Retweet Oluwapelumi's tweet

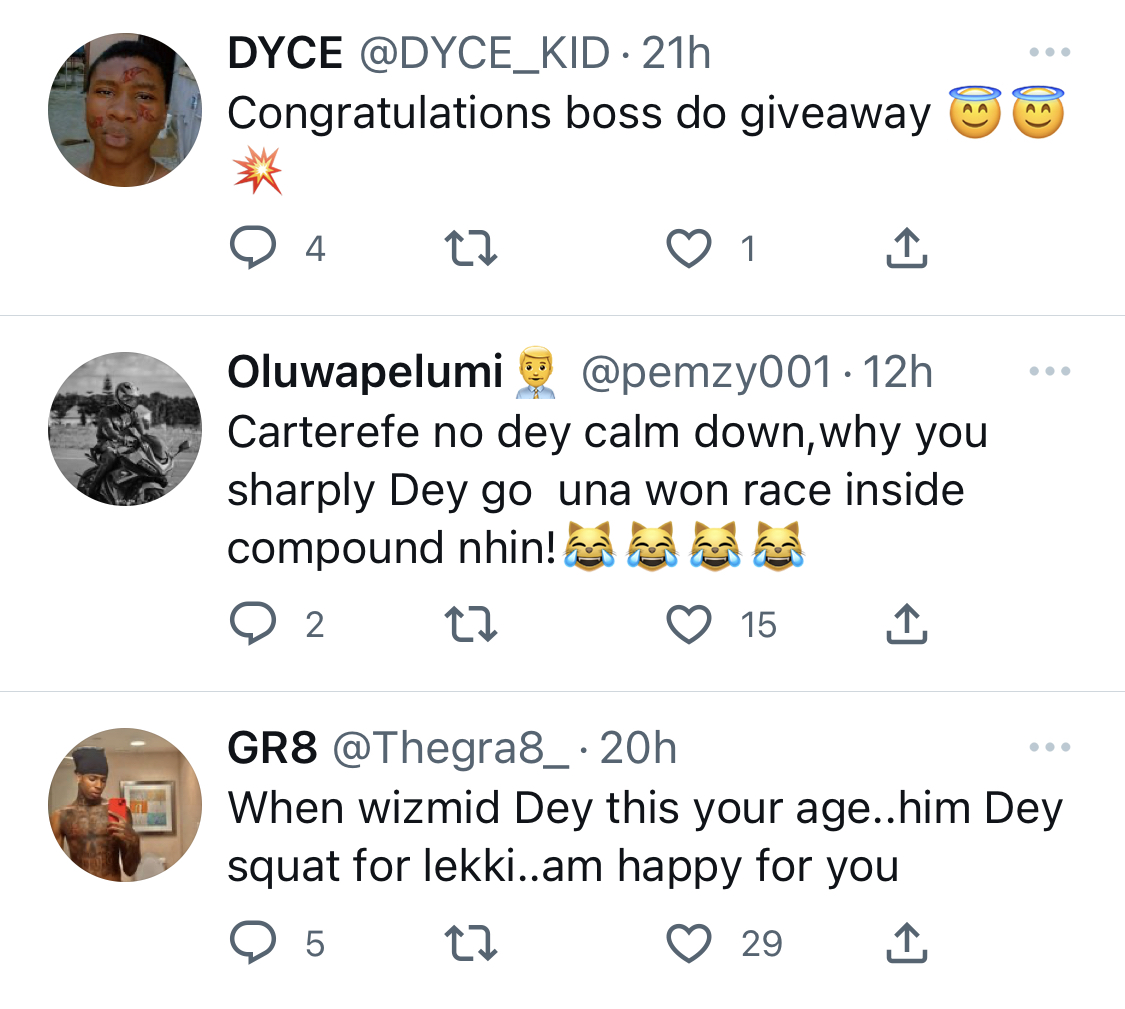(x=471, y=623)
